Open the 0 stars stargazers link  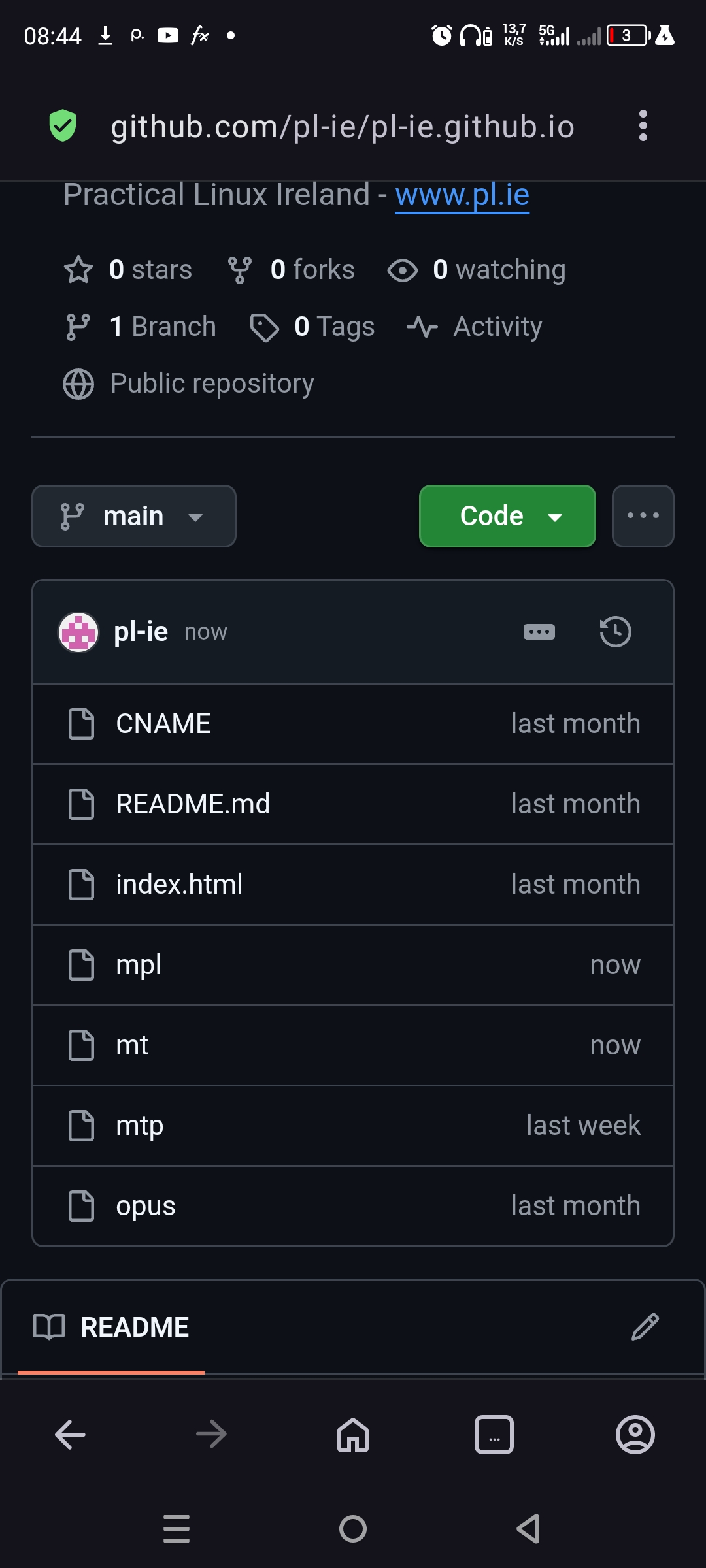coord(129,270)
